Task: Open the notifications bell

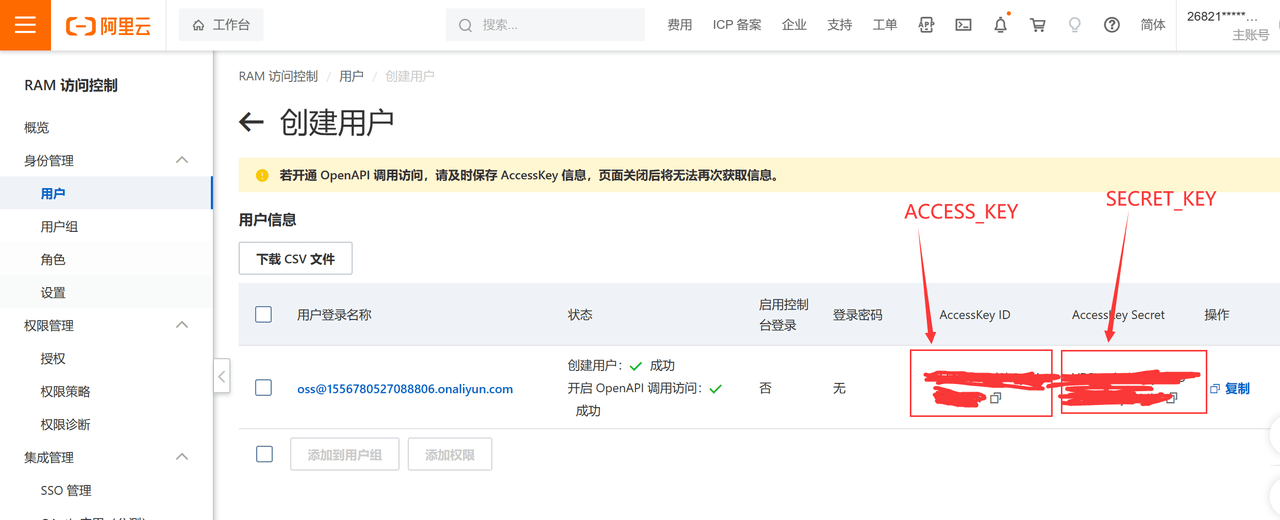Action: click(1000, 25)
